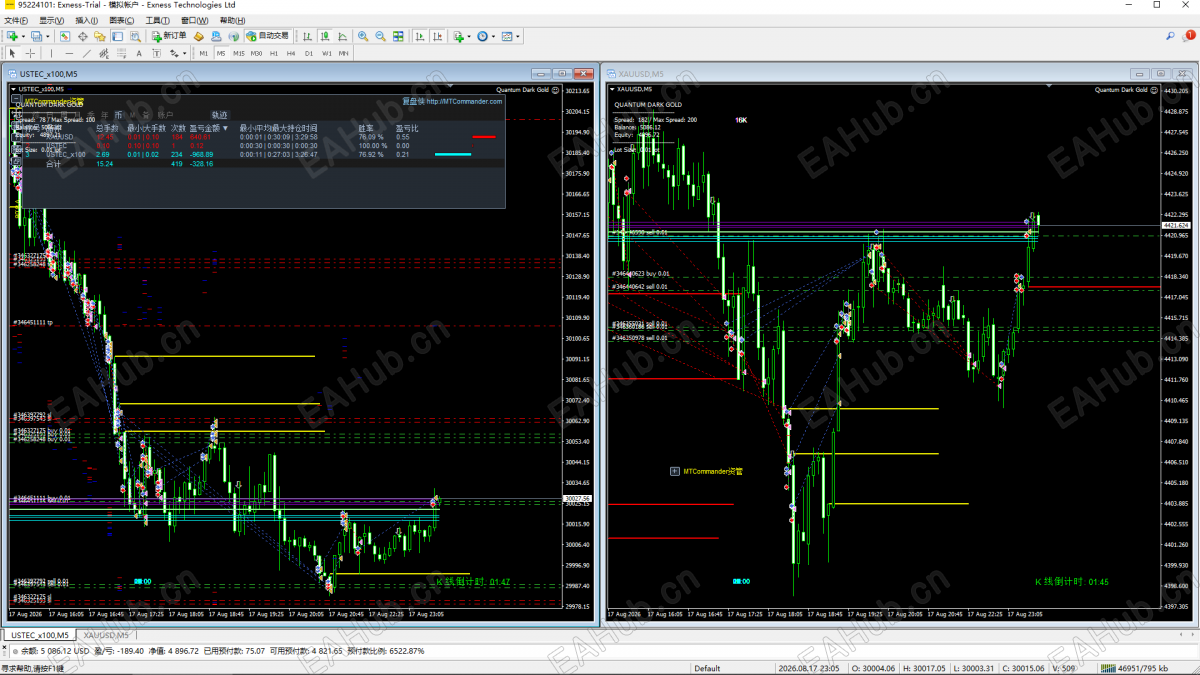Screen dimensions: 1200x675
Task: Toggle the Terminal panel icon
Action: (x=117, y=36)
